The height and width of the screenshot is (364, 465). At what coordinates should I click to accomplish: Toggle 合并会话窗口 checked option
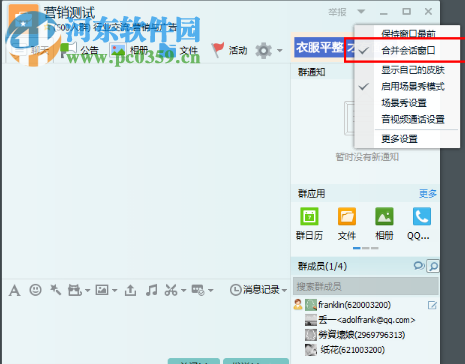tap(407, 50)
